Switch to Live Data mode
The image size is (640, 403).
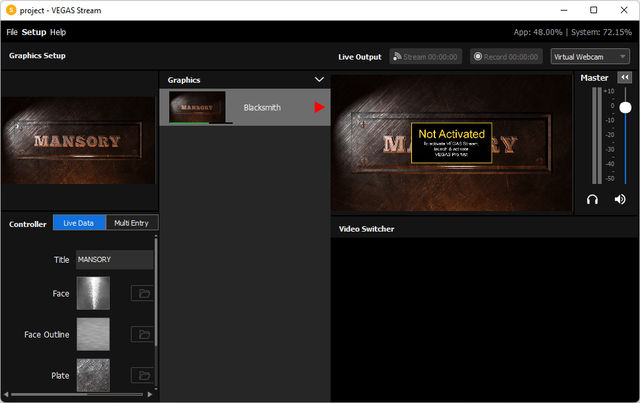click(79, 223)
